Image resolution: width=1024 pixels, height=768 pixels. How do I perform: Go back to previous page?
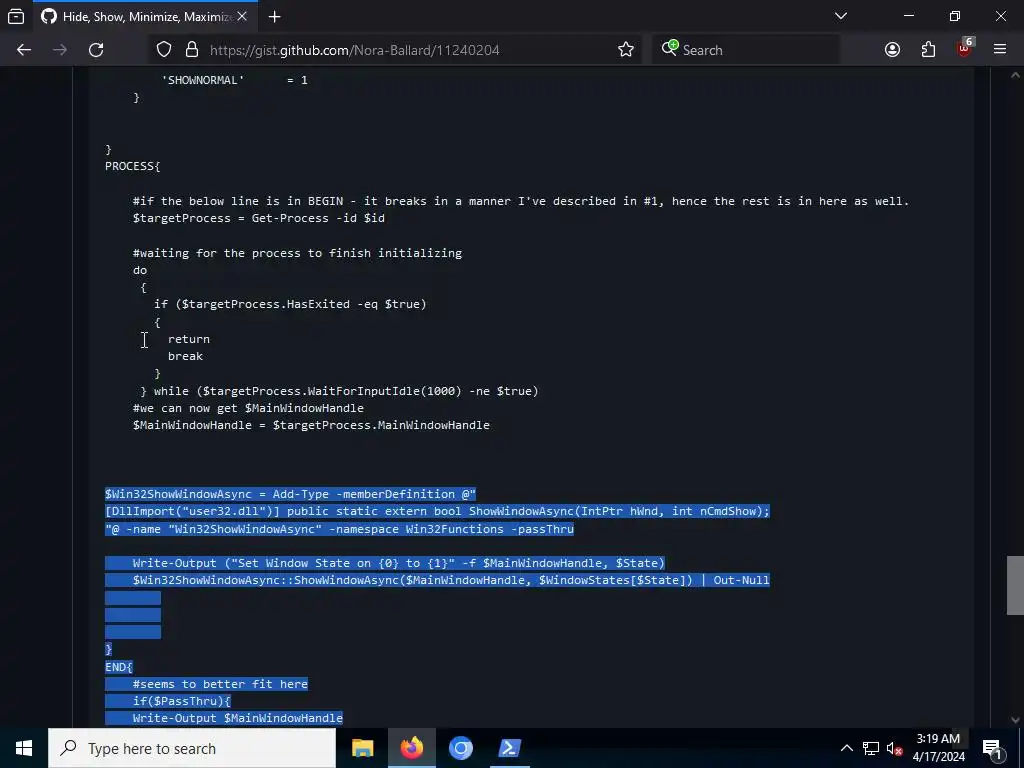click(x=24, y=50)
